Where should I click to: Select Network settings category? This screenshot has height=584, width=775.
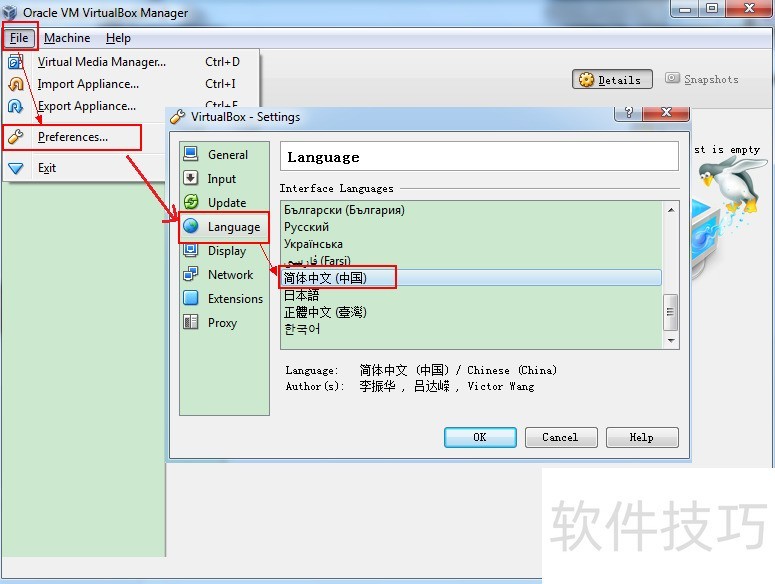pyautogui.click(x=224, y=275)
